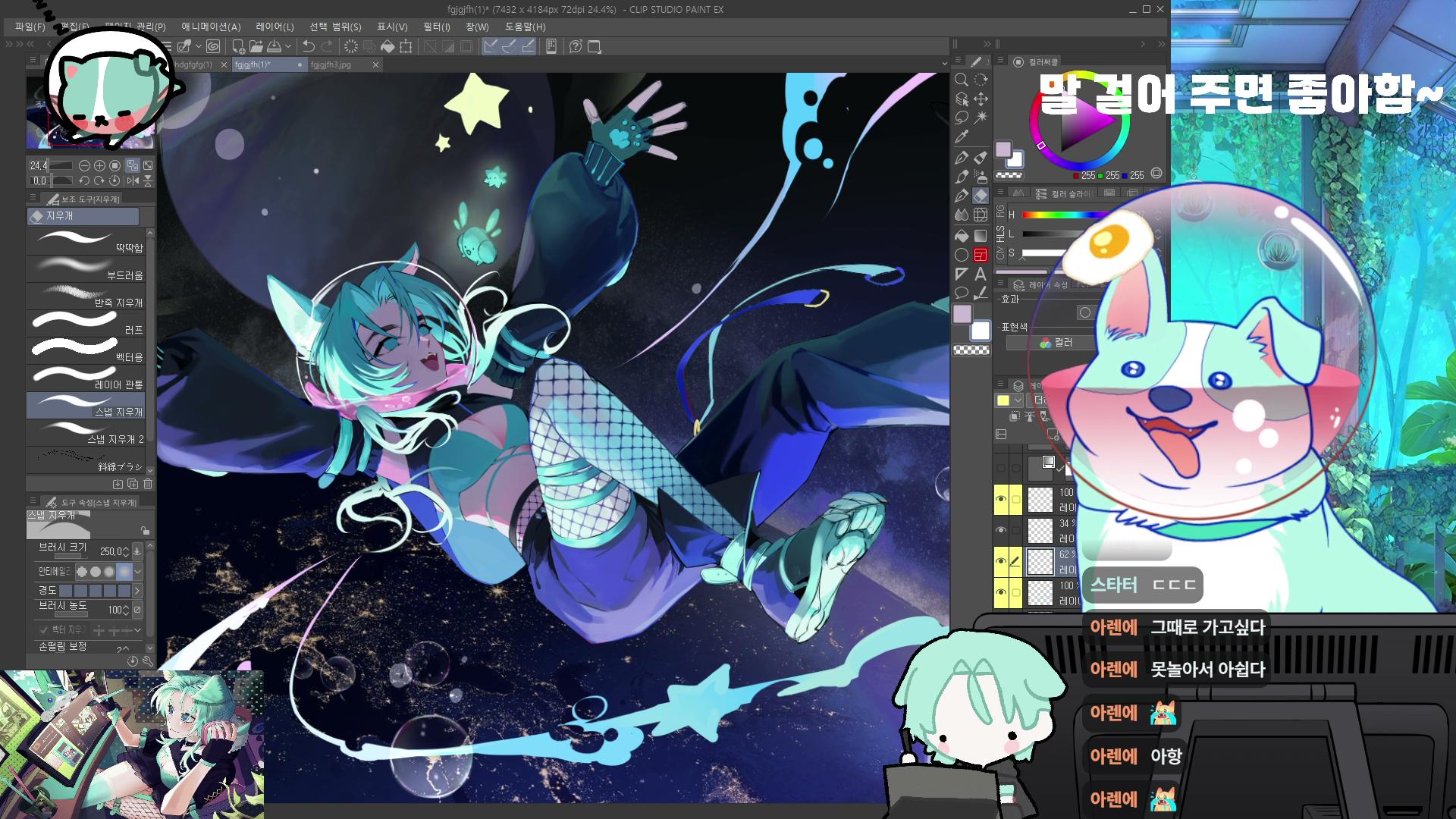This screenshot has width=1456, height=819.
Task: Toggle visibility of the 62% layer
Action: click(x=1001, y=561)
